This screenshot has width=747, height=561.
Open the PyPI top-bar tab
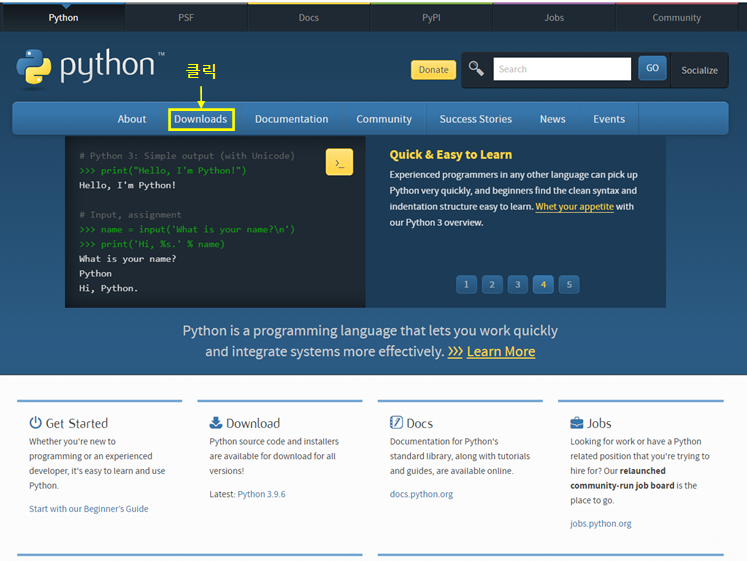[x=431, y=18]
